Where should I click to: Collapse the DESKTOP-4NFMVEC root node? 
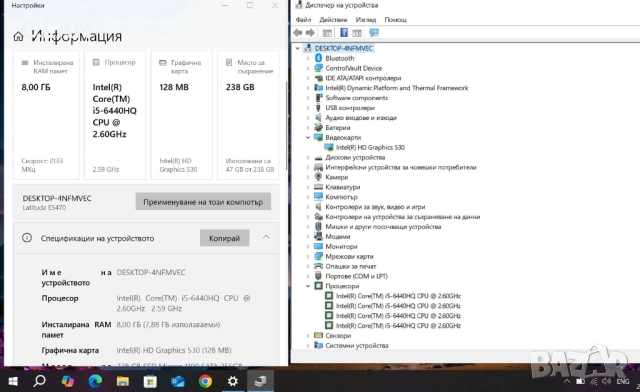tap(298, 49)
